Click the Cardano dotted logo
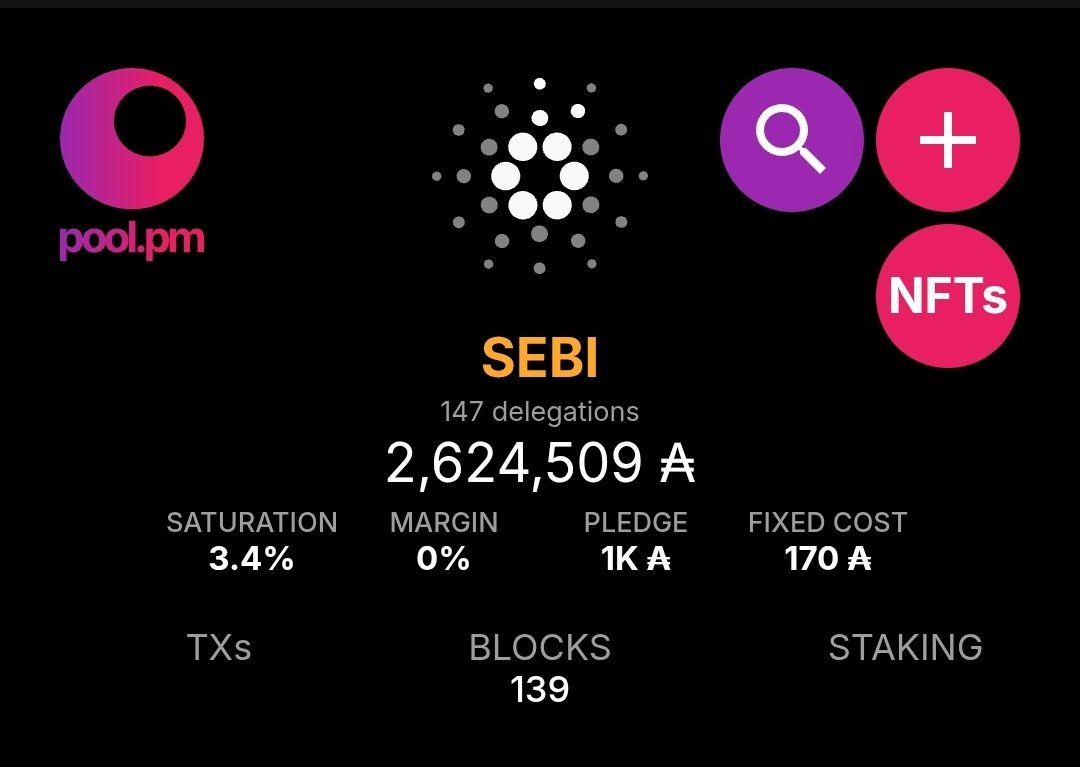Viewport: 1080px width, 767px height. [x=540, y=176]
